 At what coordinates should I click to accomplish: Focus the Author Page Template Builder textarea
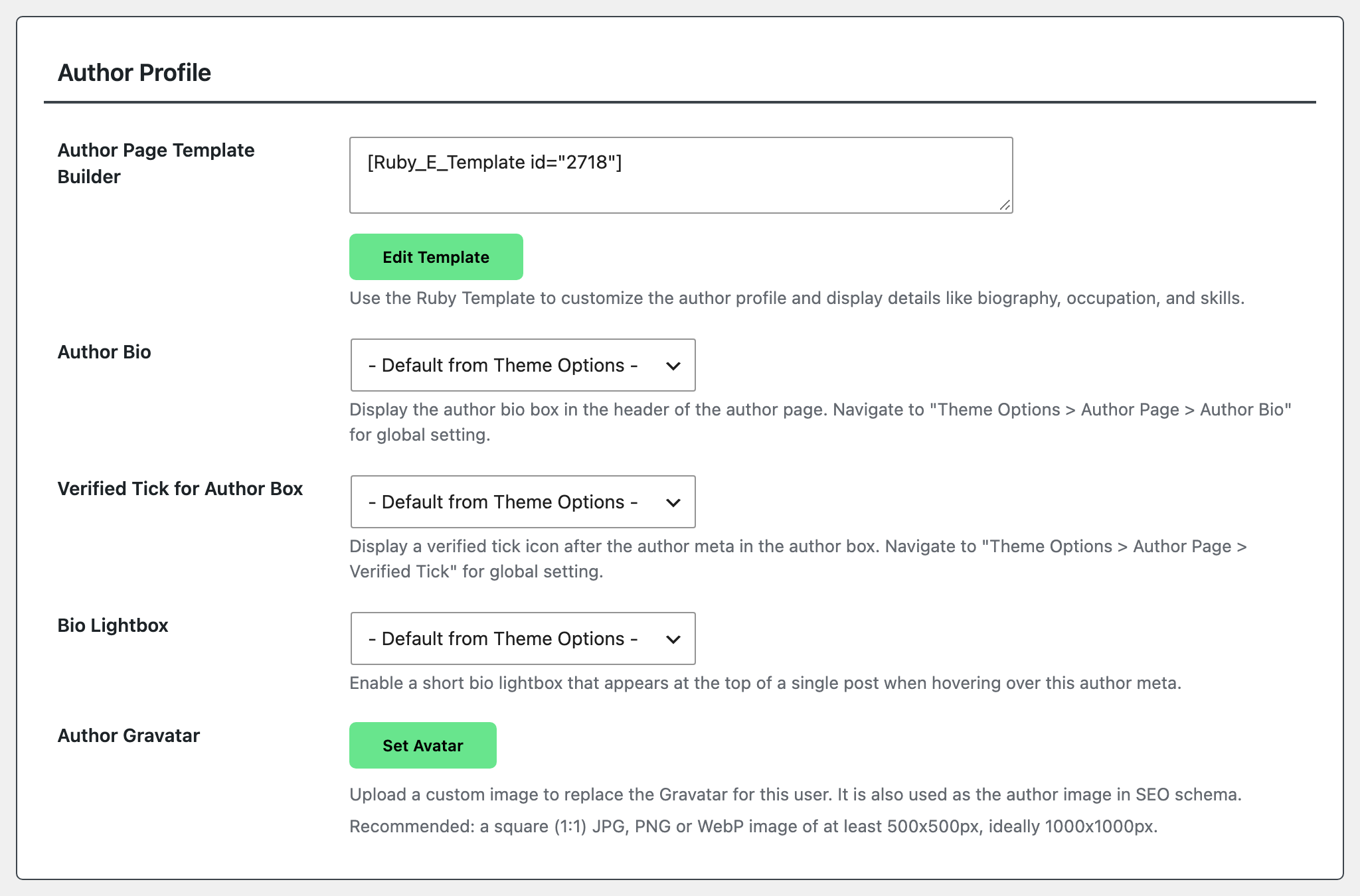pyautogui.click(x=681, y=175)
